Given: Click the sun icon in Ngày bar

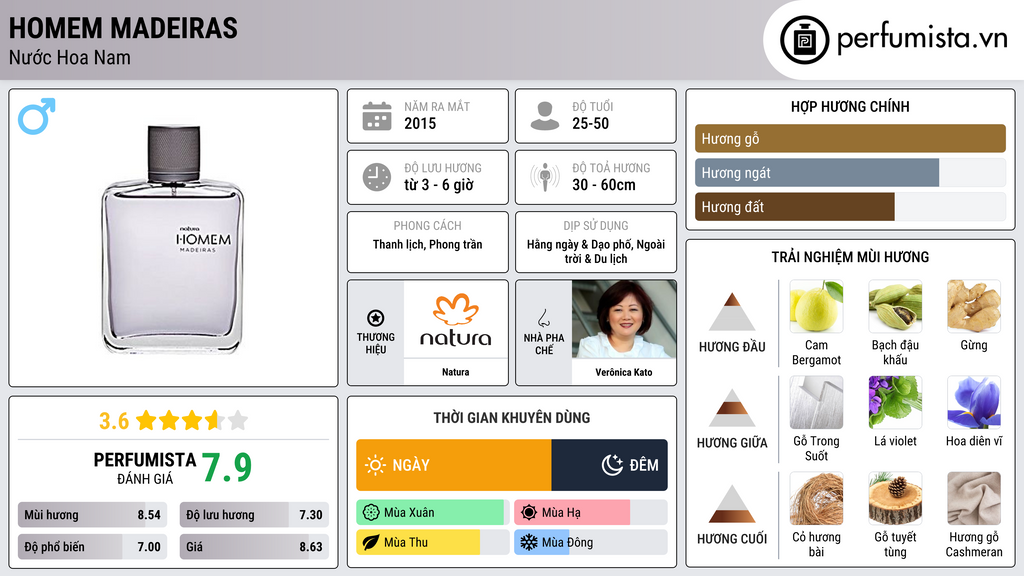Looking at the screenshot, I should [375, 465].
